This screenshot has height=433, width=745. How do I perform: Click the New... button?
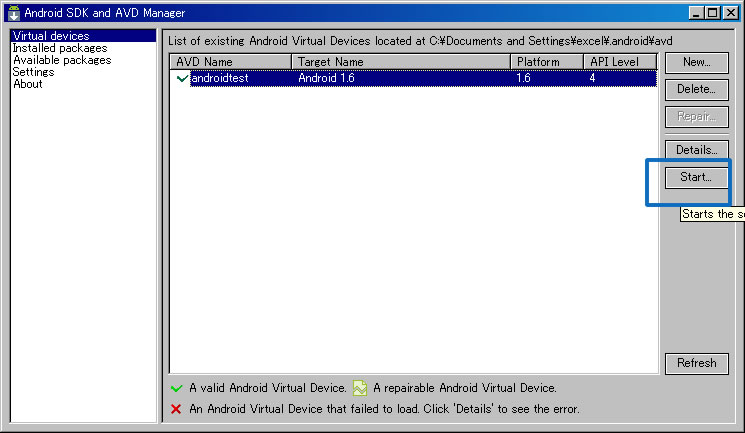tap(697, 62)
